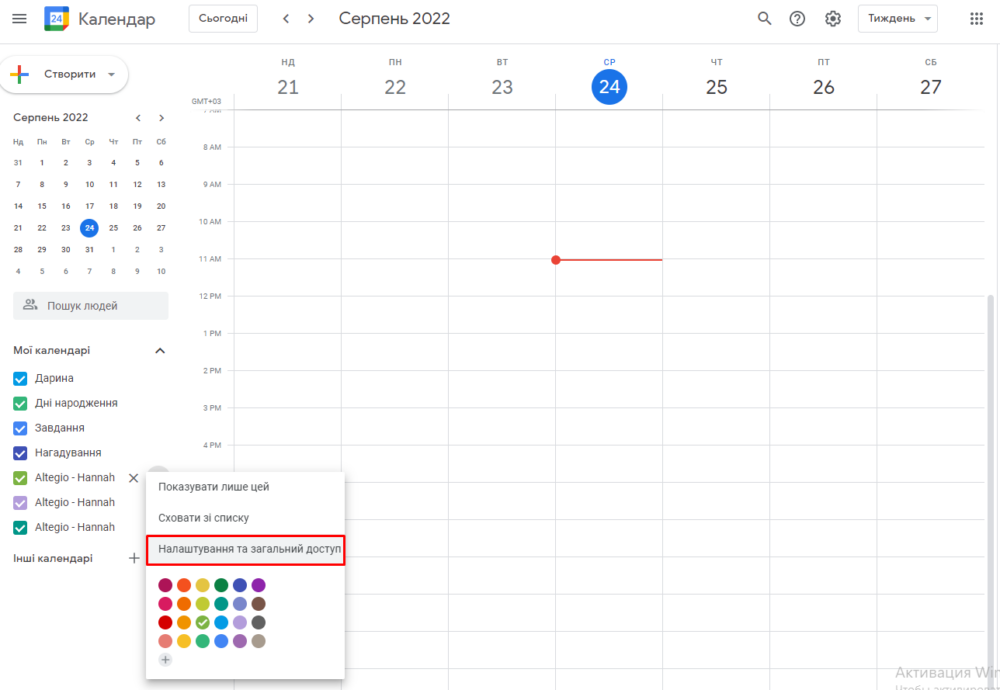
Task: Open the main hamburger menu
Action: tap(19, 18)
